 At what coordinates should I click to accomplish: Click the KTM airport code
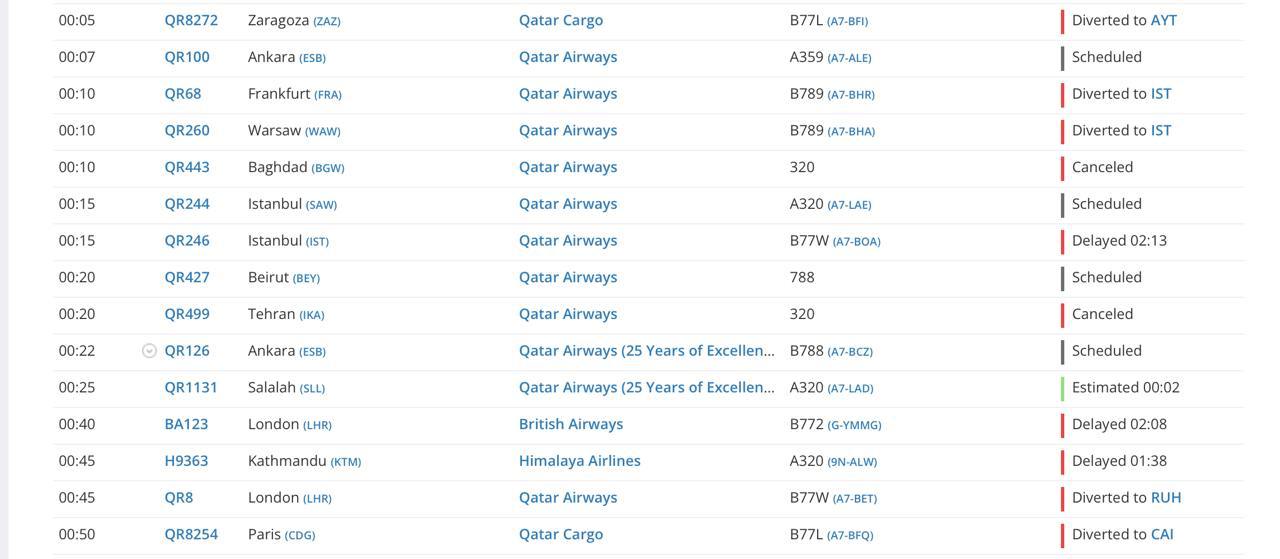pyautogui.click(x=346, y=462)
